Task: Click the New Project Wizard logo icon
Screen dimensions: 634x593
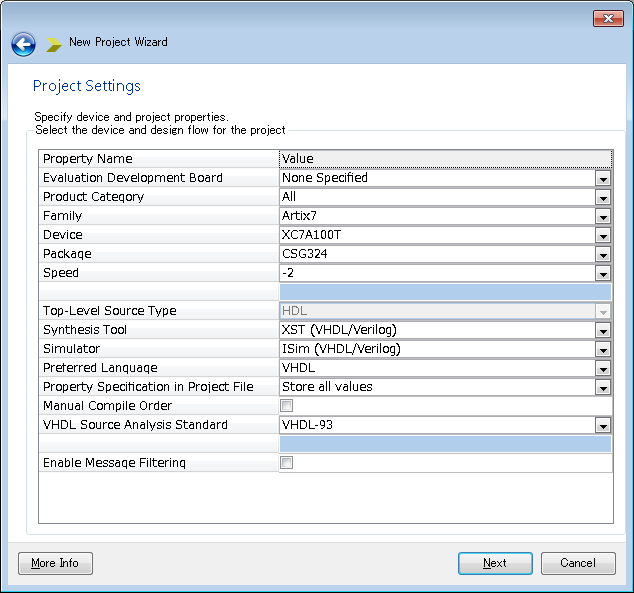Action: 54,44
